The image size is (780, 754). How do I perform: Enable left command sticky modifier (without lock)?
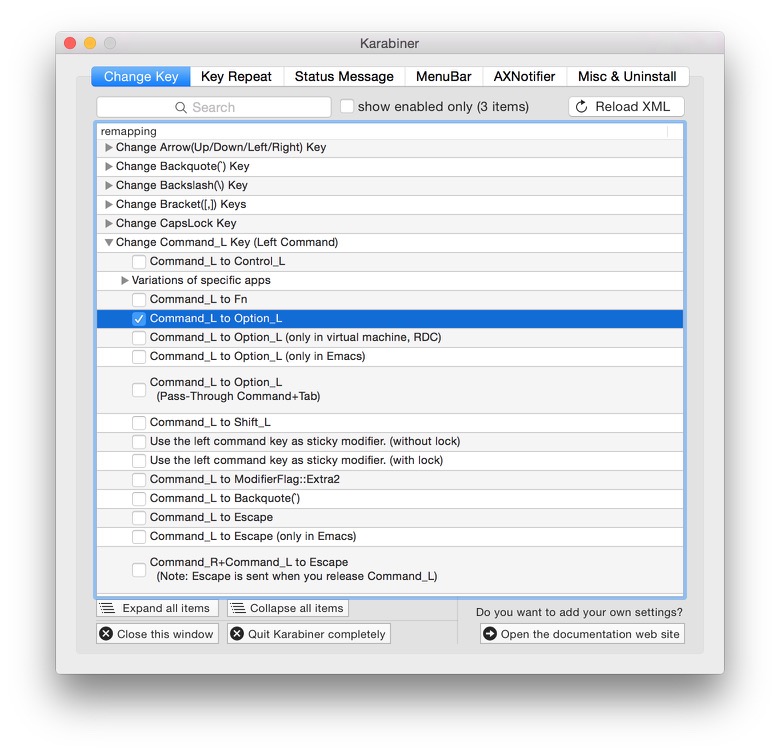[139, 441]
